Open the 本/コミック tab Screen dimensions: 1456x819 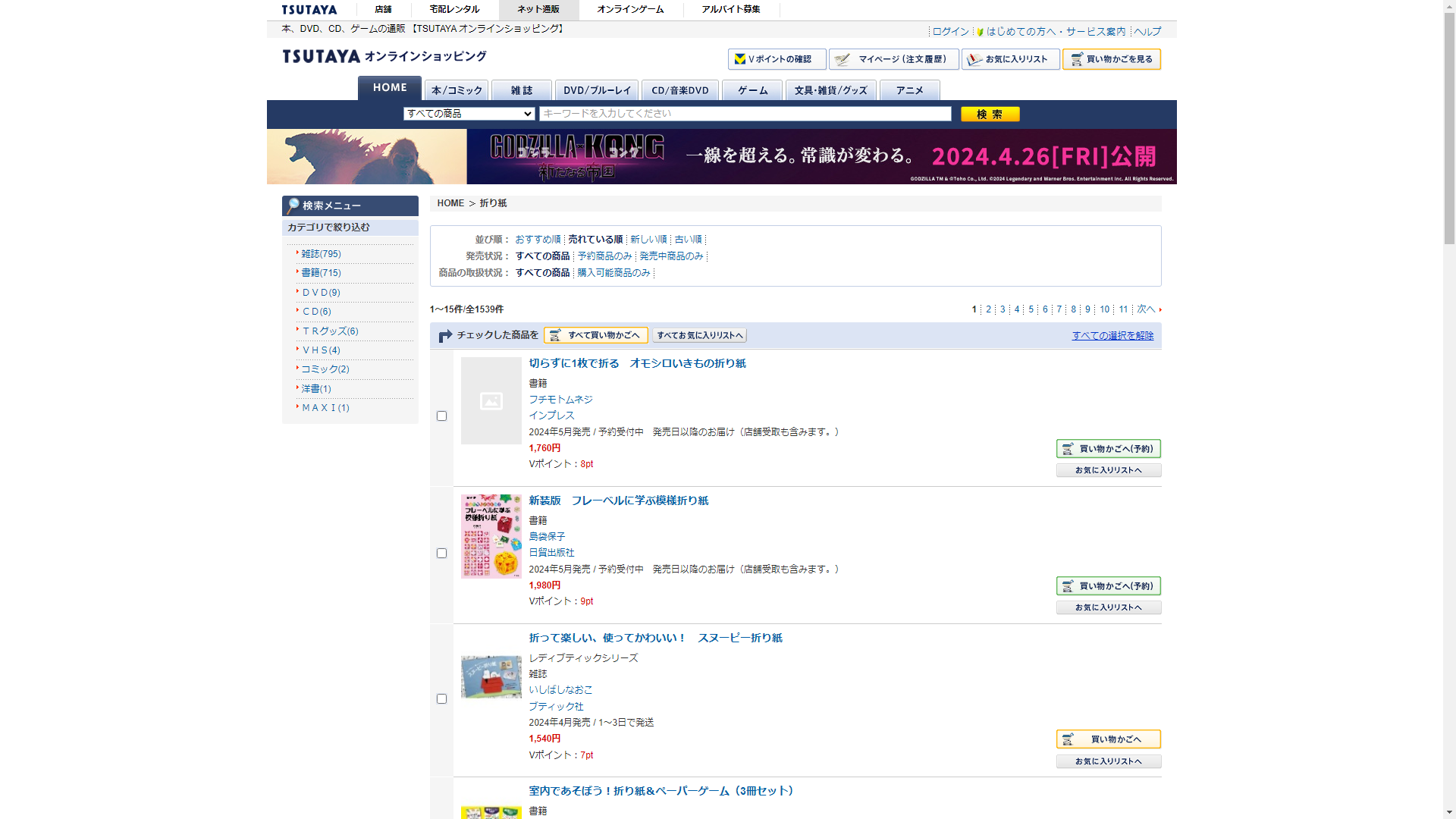pos(457,90)
